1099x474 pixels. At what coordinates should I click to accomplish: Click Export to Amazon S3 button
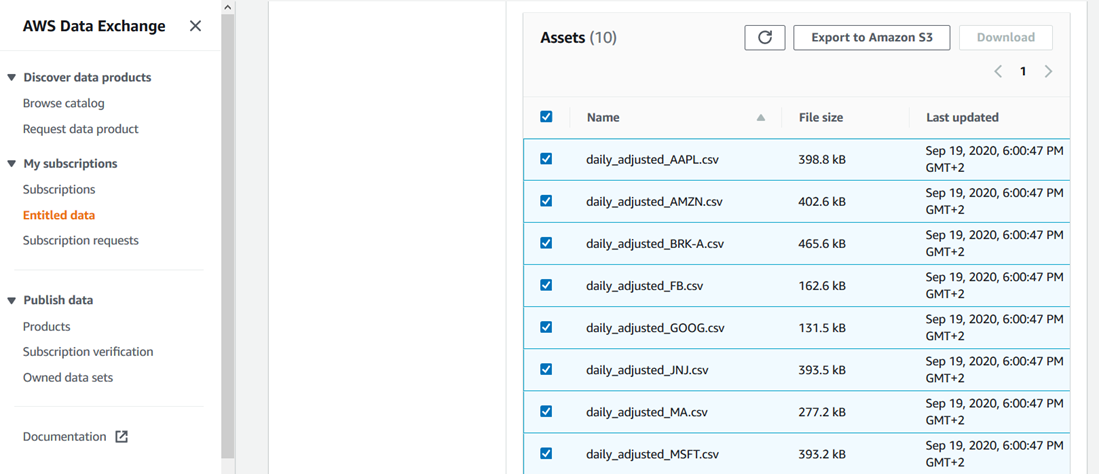(x=872, y=38)
